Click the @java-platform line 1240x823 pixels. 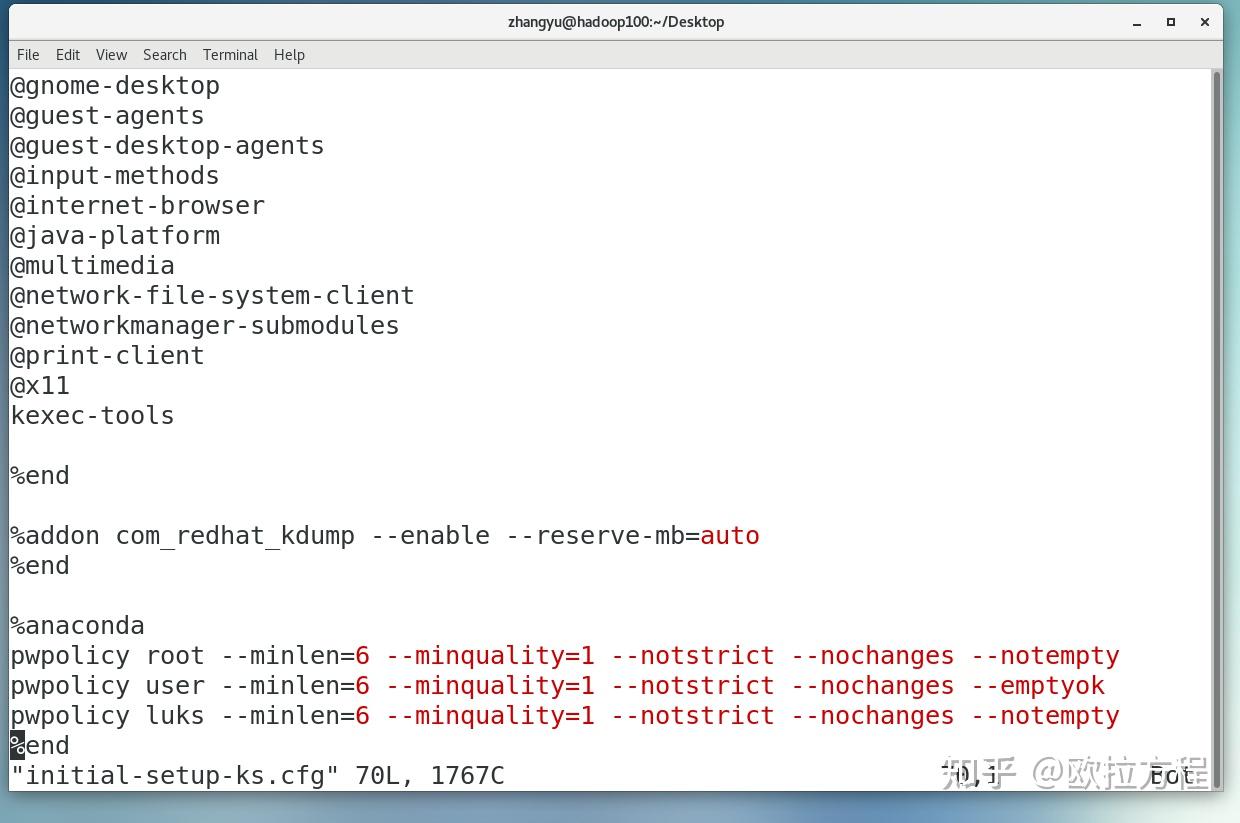[x=115, y=236]
